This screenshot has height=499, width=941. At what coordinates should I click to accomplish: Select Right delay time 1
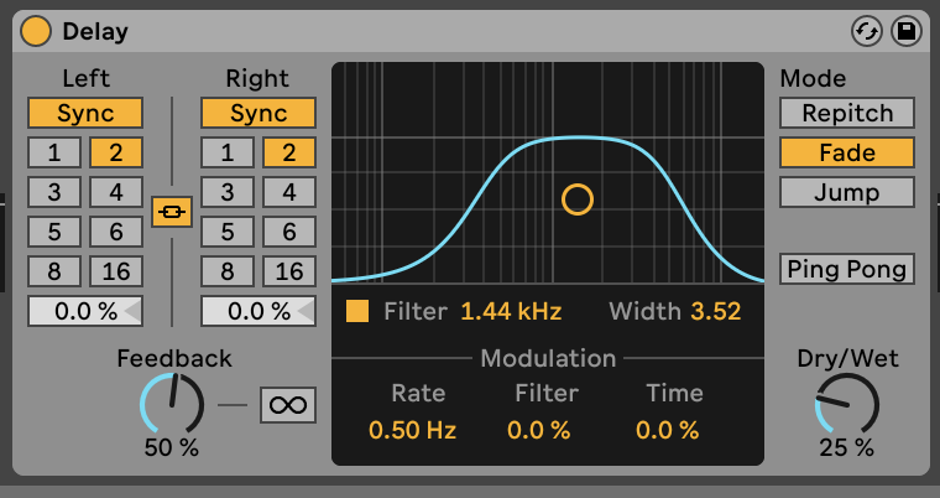tap(227, 153)
